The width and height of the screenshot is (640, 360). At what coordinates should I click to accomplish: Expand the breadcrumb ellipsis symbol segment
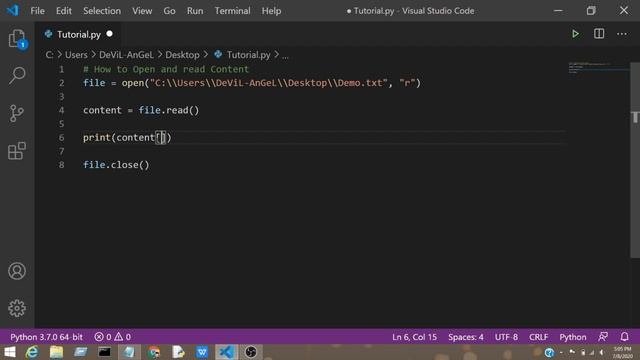click(285, 56)
